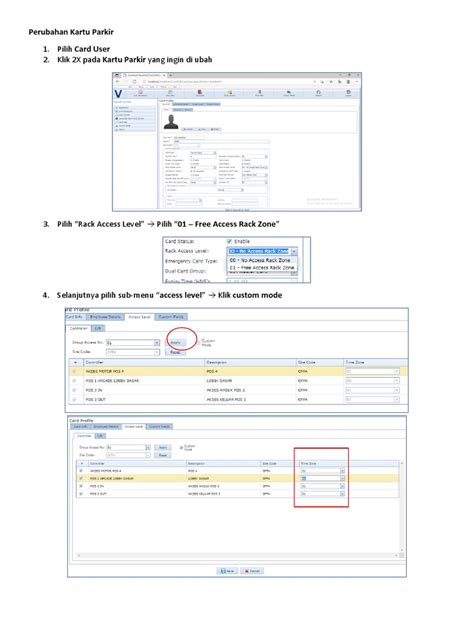Click the Save button with disk icon
This screenshot has width=474, height=632.
click(x=227, y=571)
